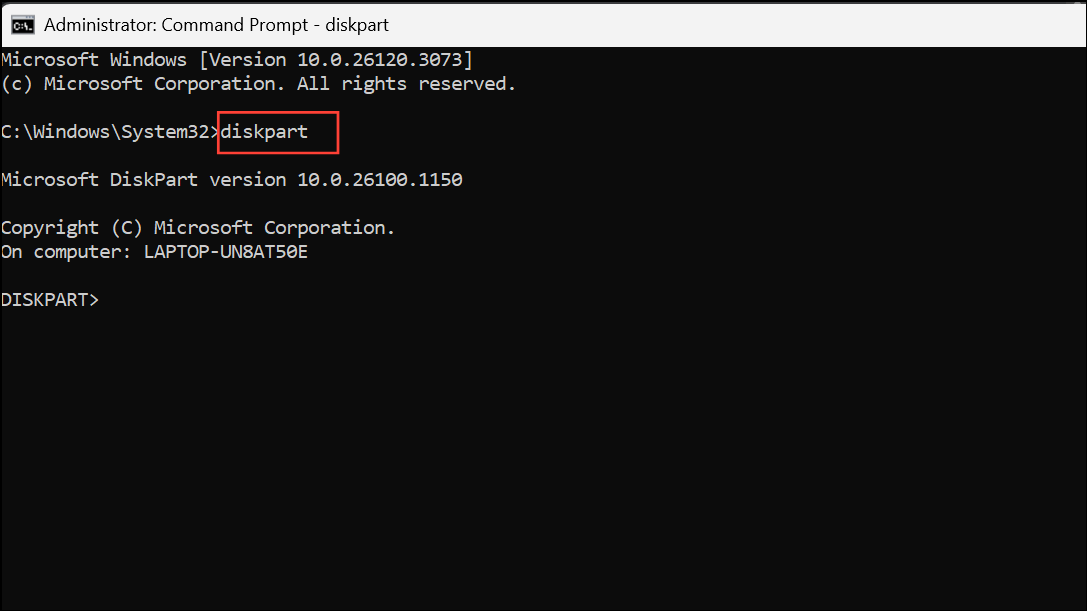Click the window title text 'Administrator: Command Prompt'
The width and height of the screenshot is (1087, 611).
176,25
